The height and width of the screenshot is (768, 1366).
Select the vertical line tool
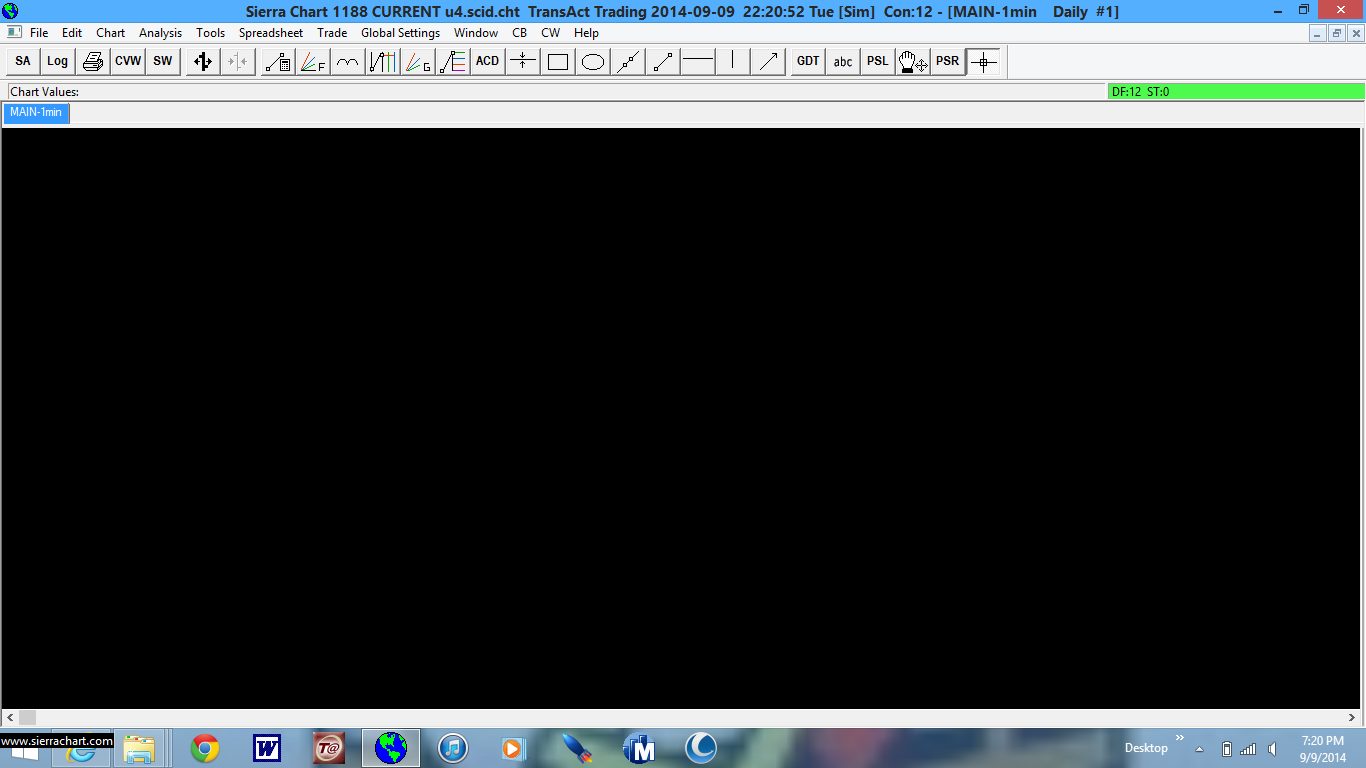pos(733,61)
